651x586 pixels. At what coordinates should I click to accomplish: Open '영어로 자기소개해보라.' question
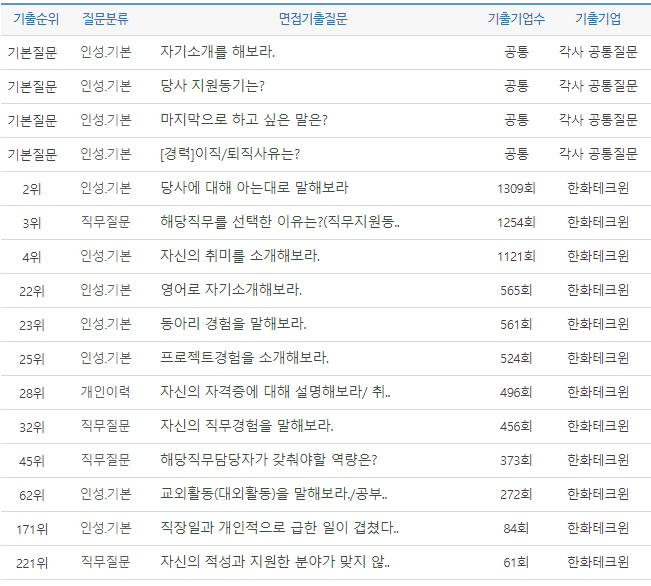tap(231, 290)
